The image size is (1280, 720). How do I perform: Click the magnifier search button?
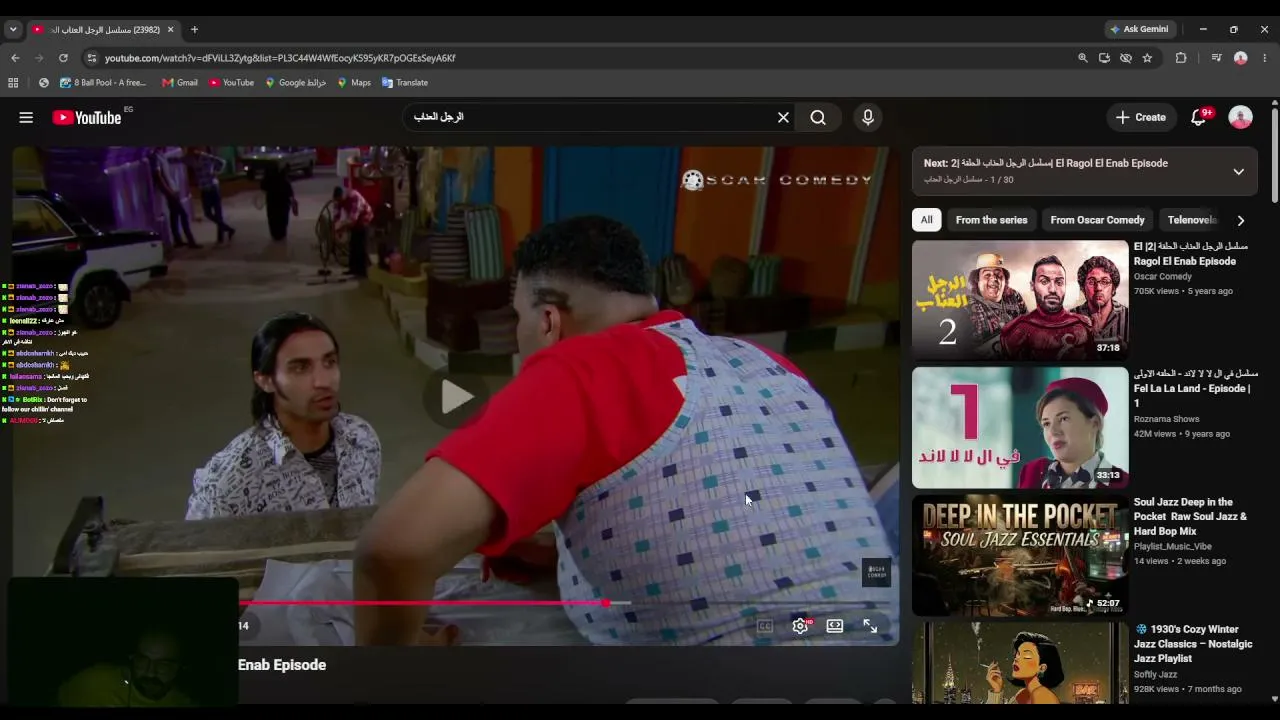point(818,117)
